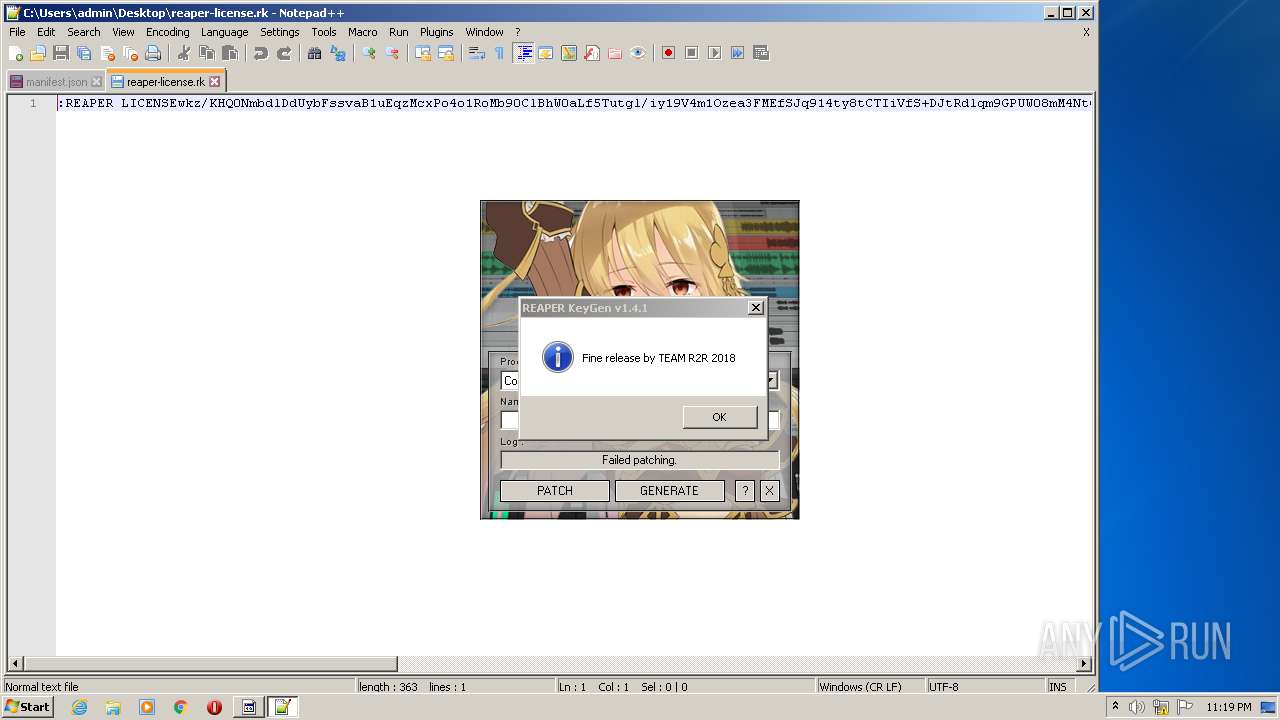The width and height of the screenshot is (1280, 720).
Task: Click the GENERATE button
Action: (669, 490)
